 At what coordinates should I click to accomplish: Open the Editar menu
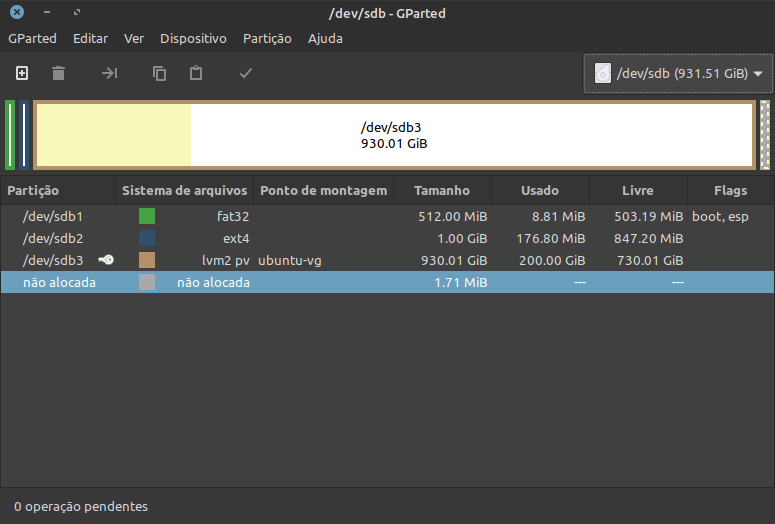point(90,39)
